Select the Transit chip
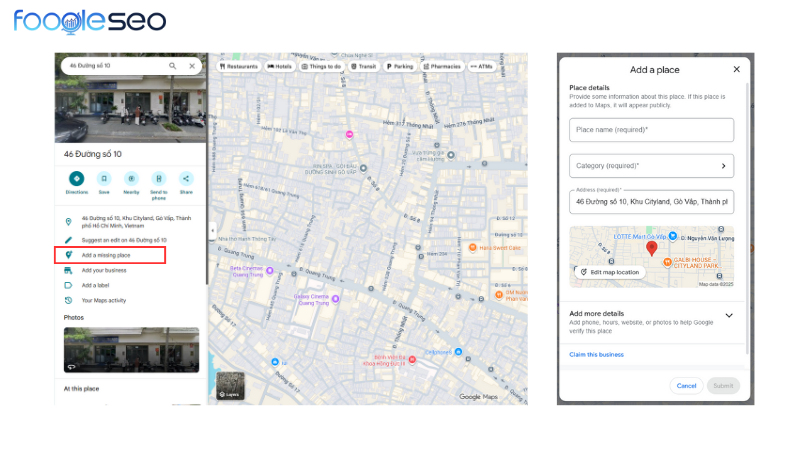Screen dimensions: 800x450 point(364,66)
